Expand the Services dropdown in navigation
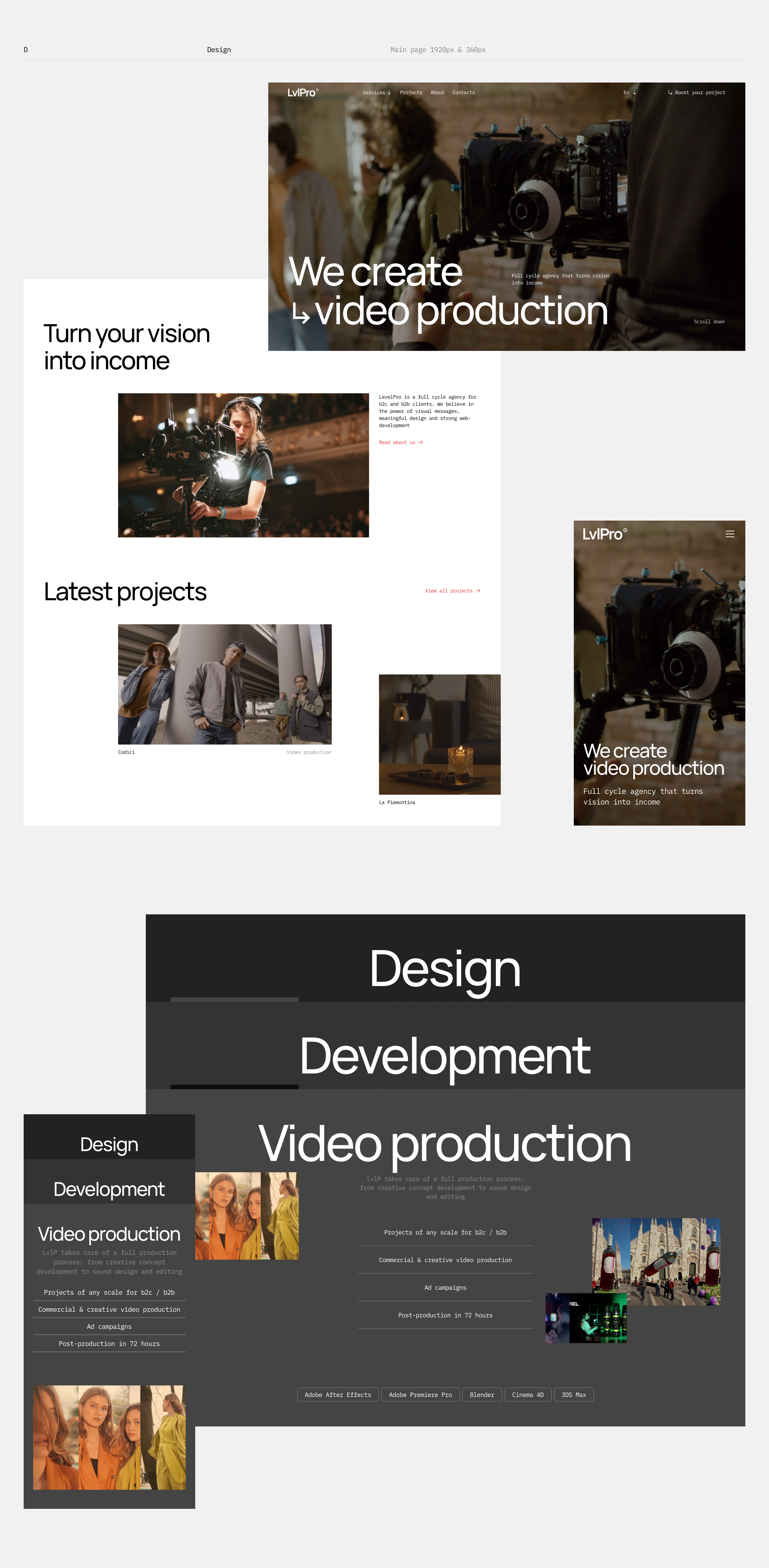This screenshot has width=769, height=1568. pos(376,93)
